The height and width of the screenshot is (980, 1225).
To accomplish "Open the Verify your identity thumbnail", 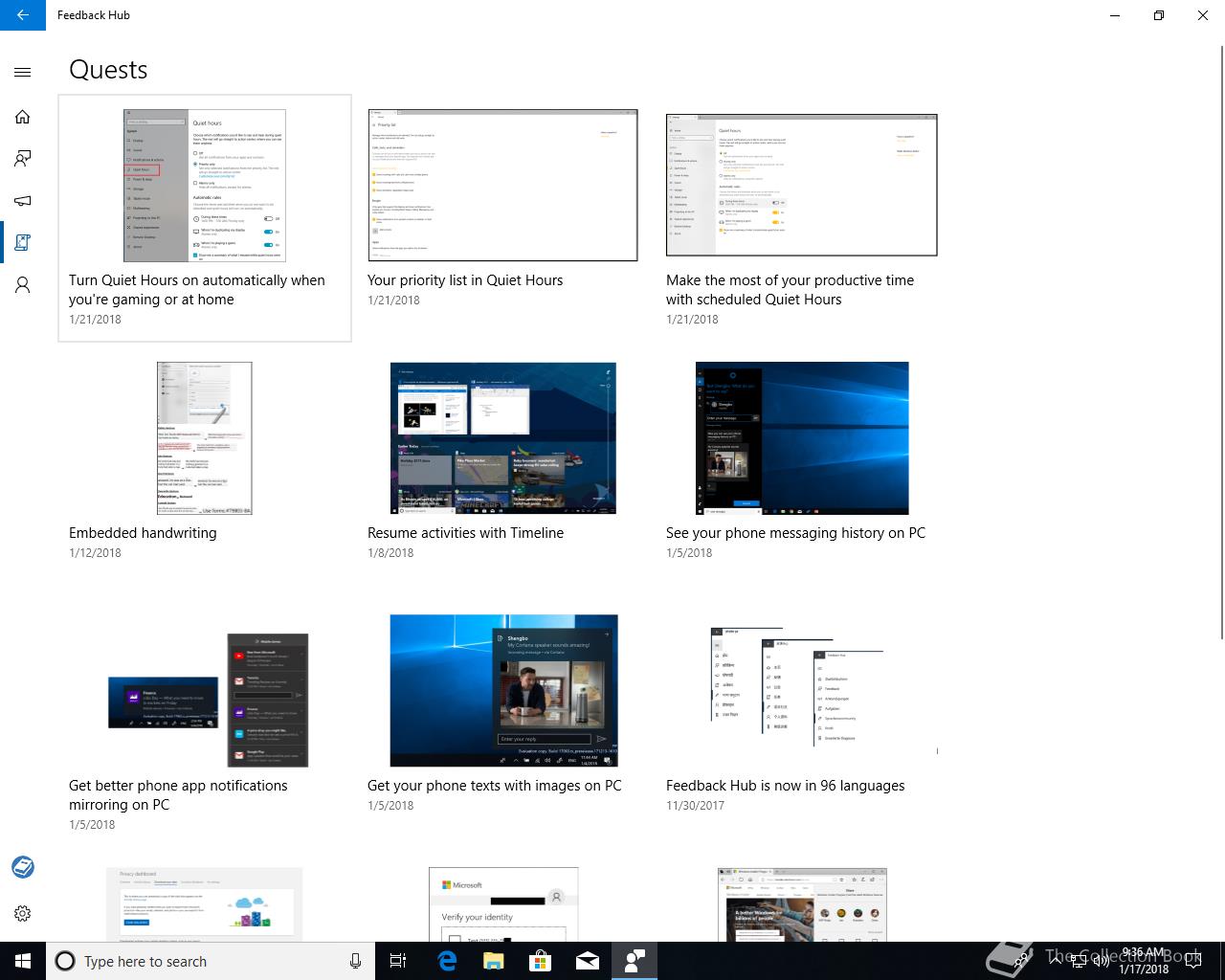I will pyautogui.click(x=503, y=904).
